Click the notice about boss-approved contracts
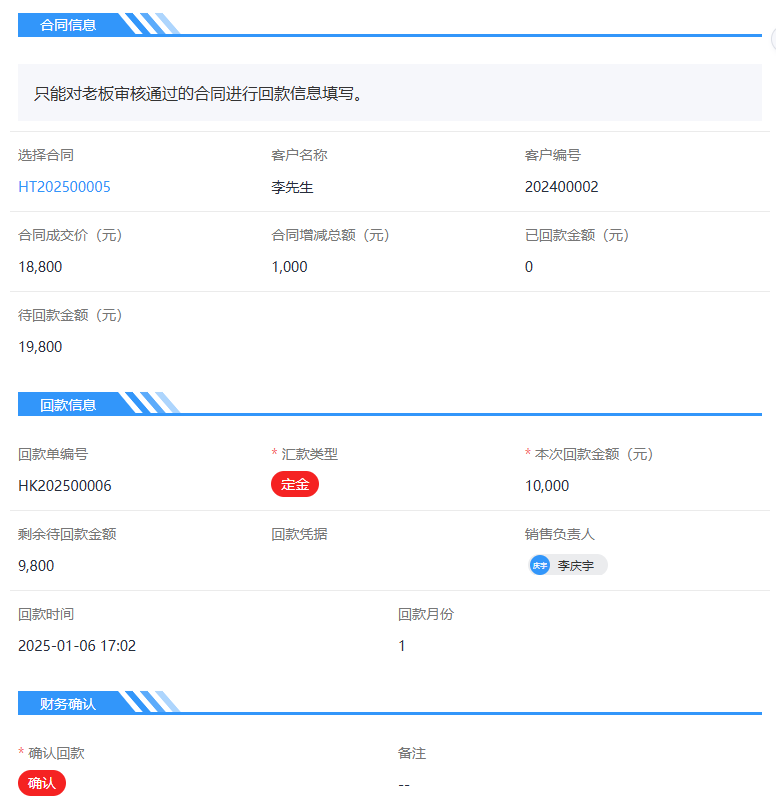The image size is (776, 808). point(198,94)
